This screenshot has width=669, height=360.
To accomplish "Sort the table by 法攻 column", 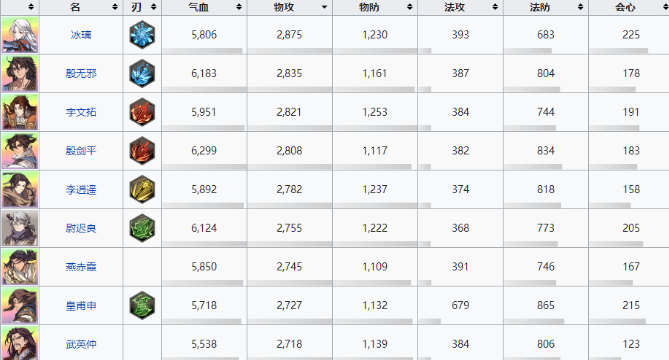I will pyautogui.click(x=460, y=7).
